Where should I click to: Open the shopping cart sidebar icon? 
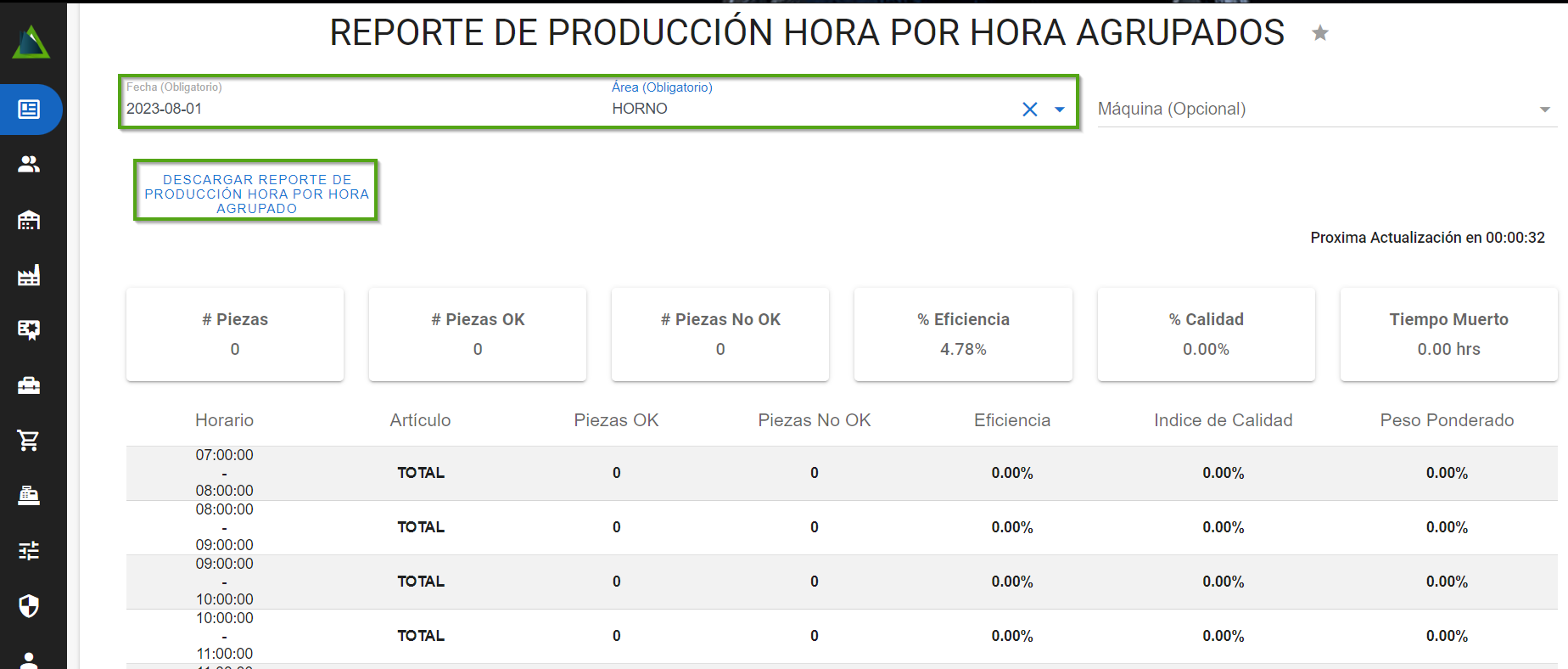coord(29,440)
